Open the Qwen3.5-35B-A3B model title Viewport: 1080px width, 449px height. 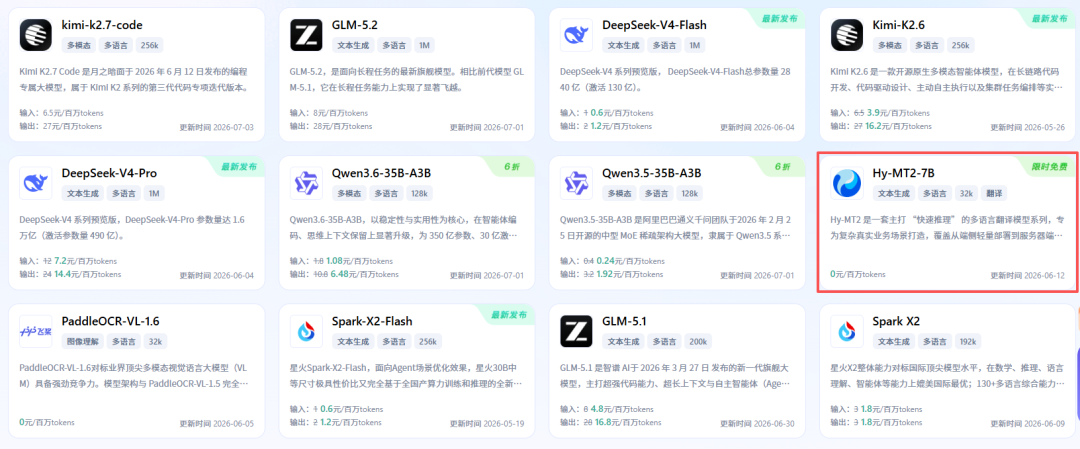[x=652, y=174]
